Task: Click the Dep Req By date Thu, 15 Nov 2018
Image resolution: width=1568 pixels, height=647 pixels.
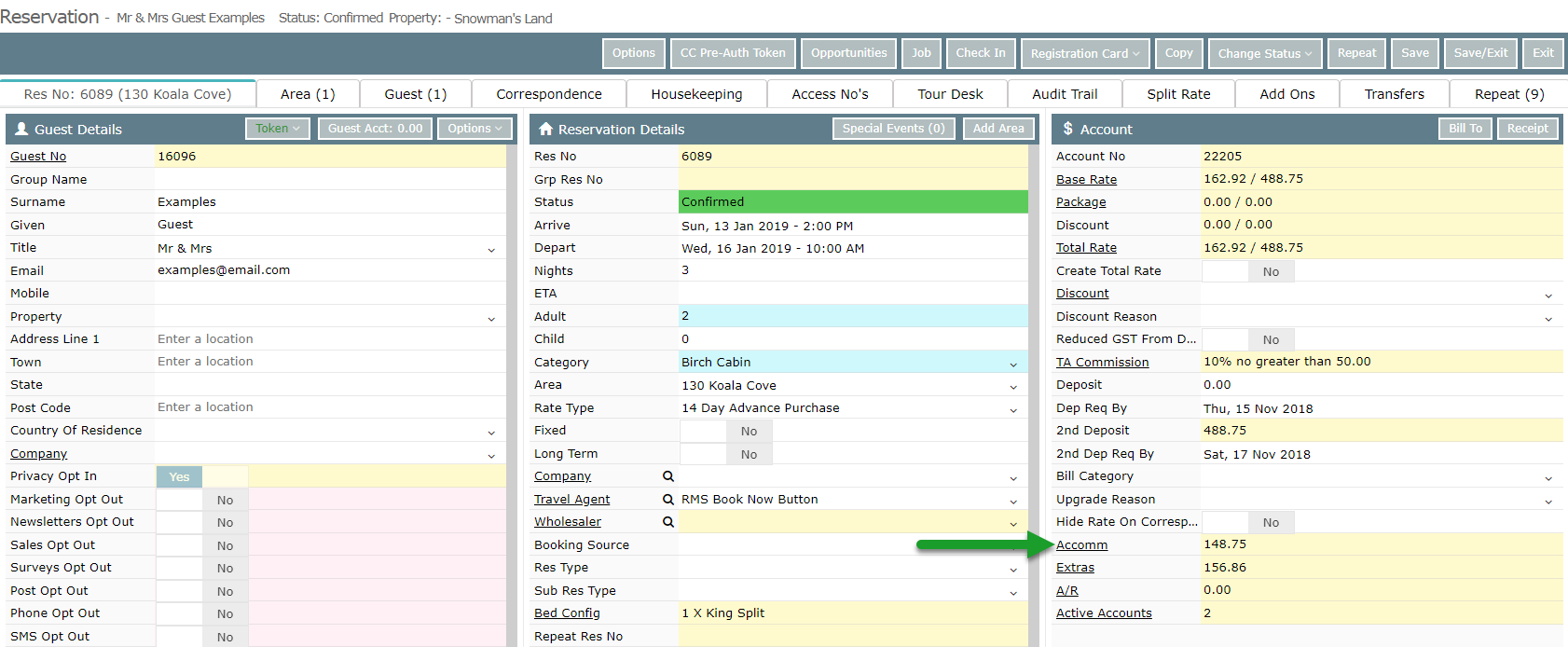Action: [x=1382, y=408]
